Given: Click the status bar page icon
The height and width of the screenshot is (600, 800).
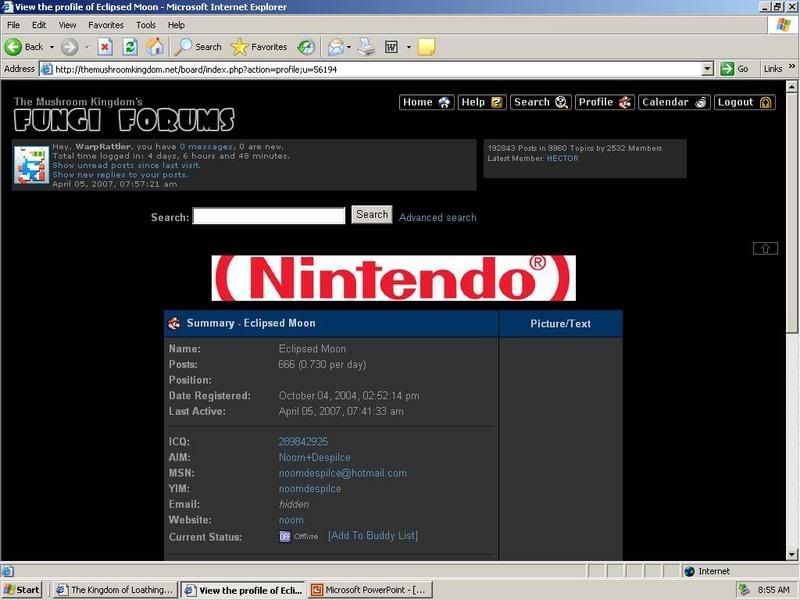Looking at the screenshot, I should pos(8,571).
